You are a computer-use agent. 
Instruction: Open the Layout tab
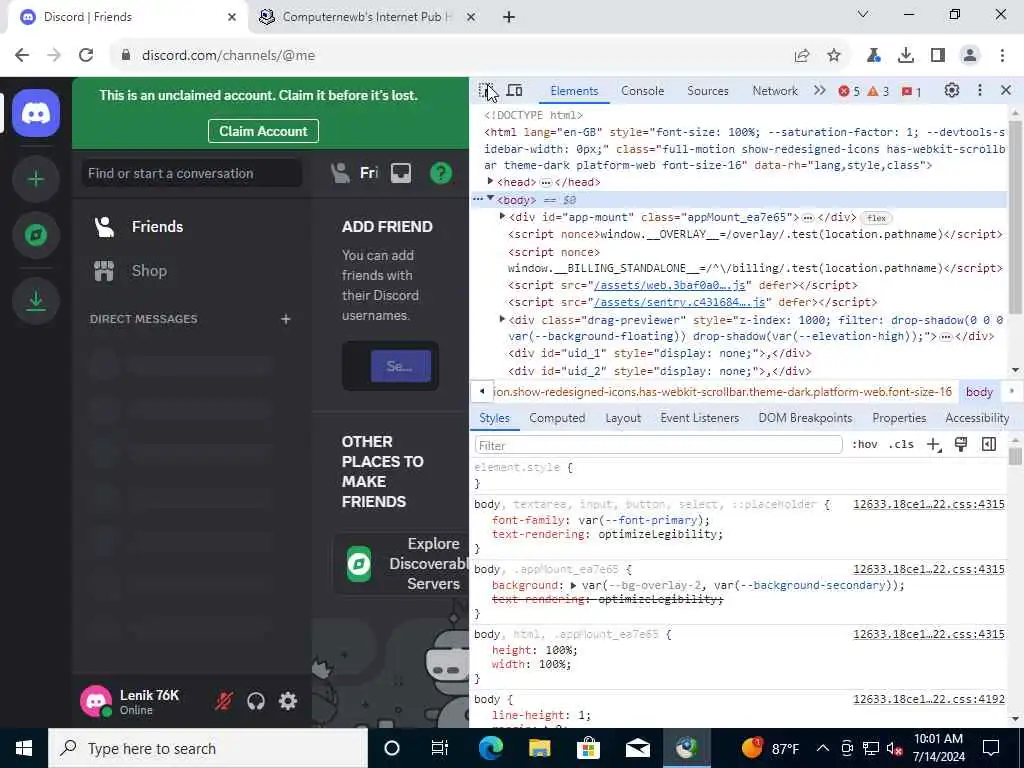tap(623, 418)
